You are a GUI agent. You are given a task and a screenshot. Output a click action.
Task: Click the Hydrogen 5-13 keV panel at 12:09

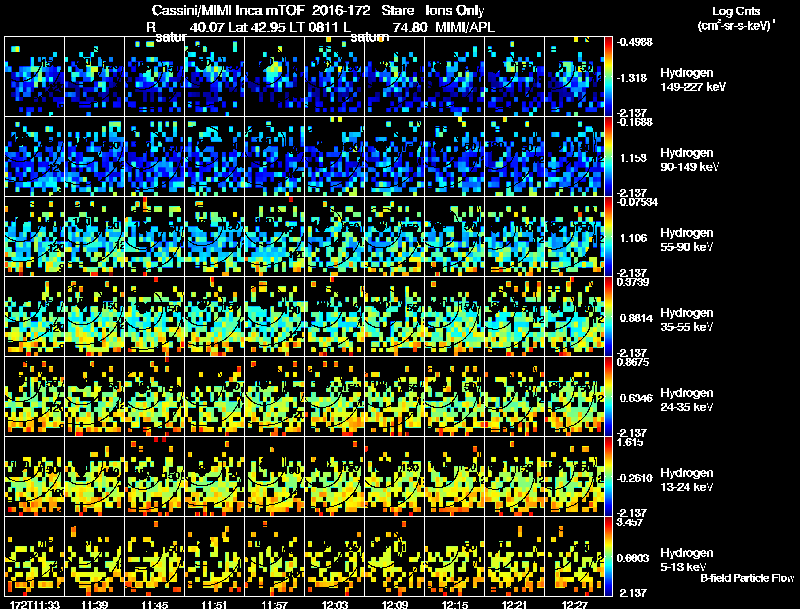395,556
